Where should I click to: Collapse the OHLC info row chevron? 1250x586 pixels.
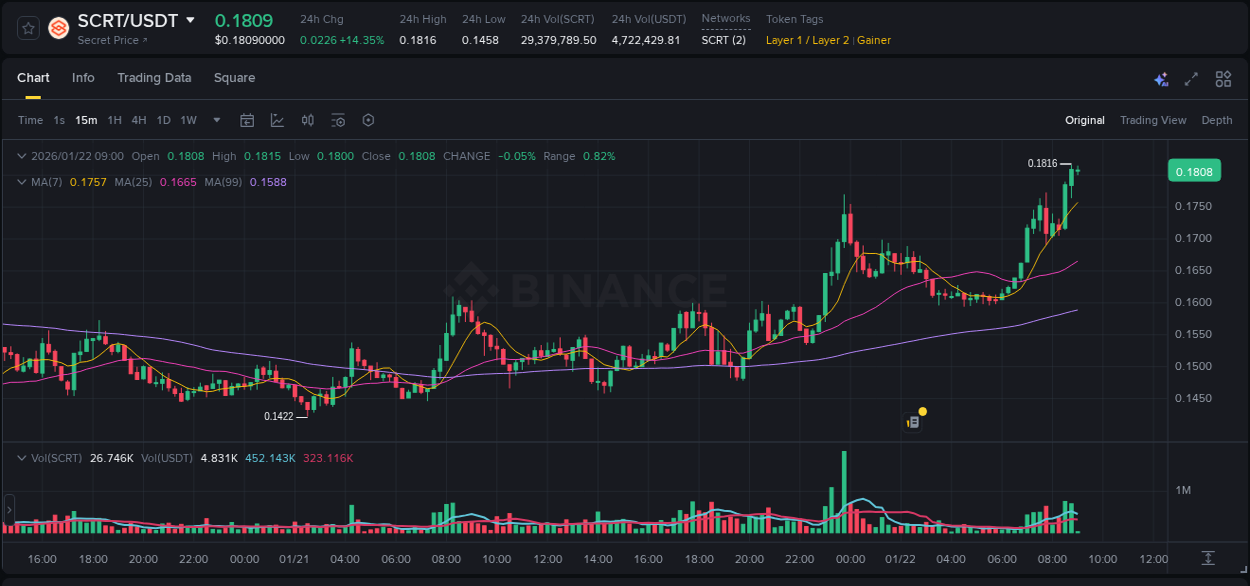(x=20, y=156)
